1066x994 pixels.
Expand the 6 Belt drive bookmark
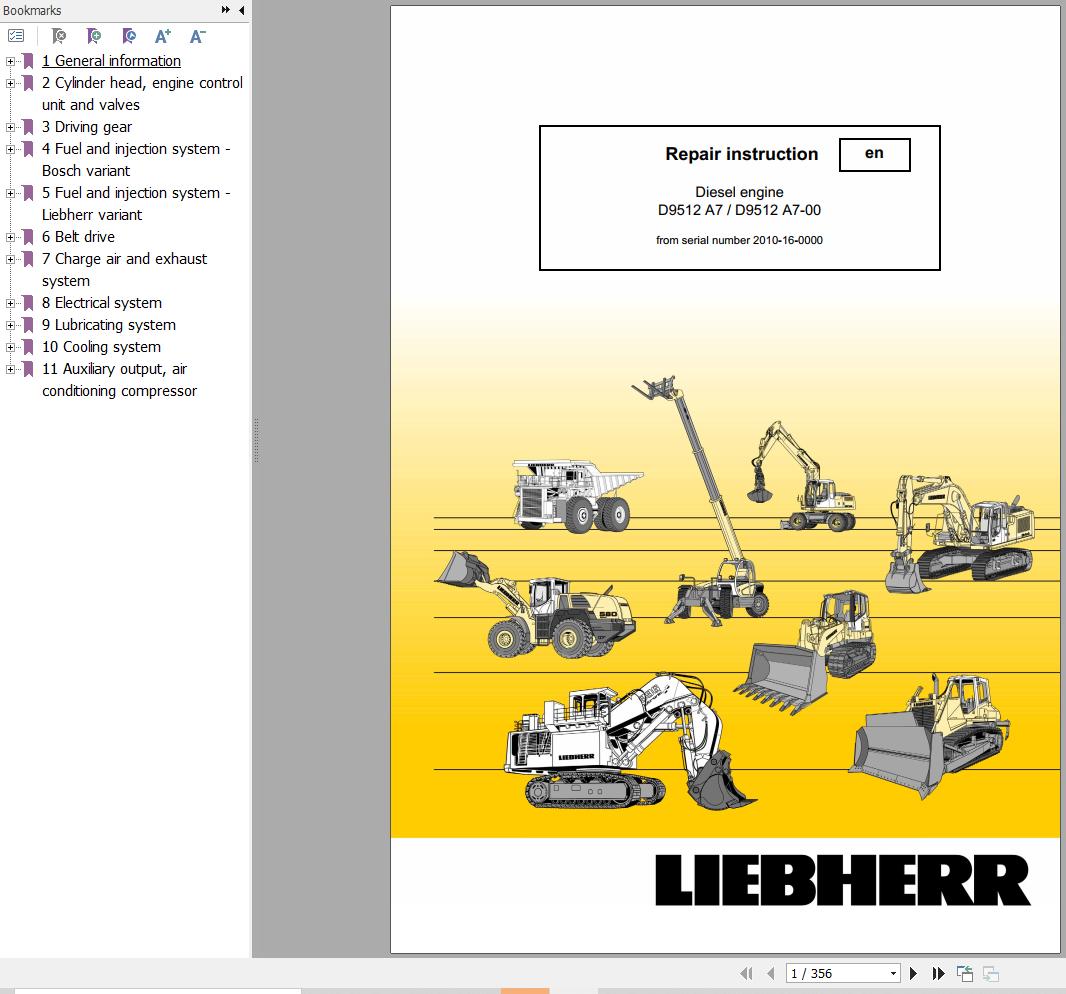click(x=10, y=237)
